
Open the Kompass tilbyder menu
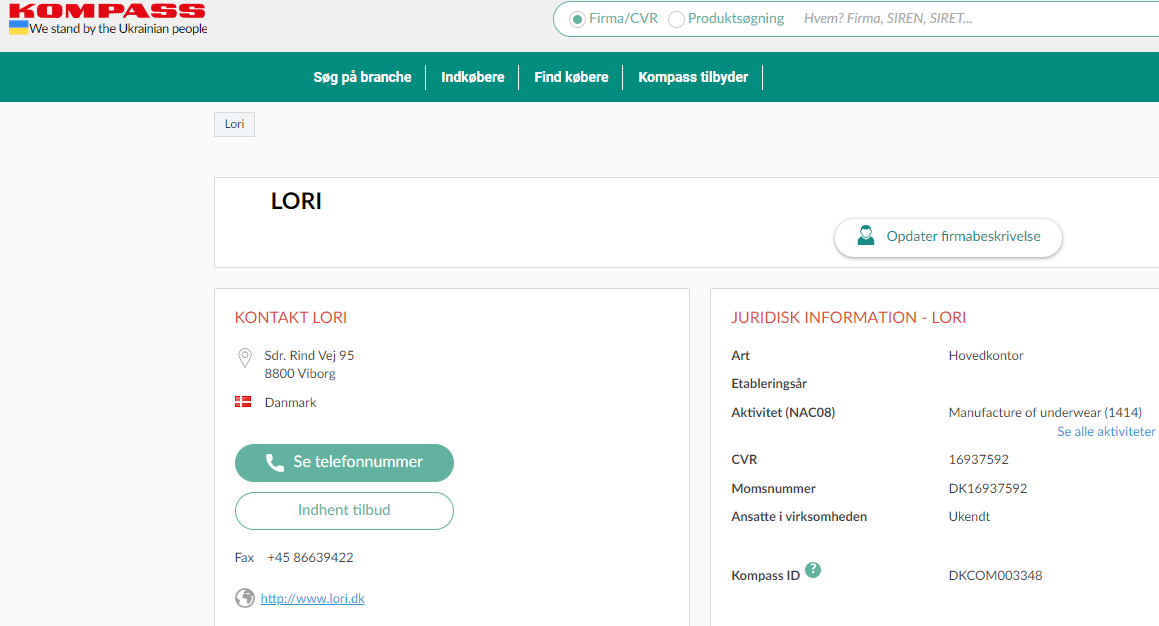(693, 77)
